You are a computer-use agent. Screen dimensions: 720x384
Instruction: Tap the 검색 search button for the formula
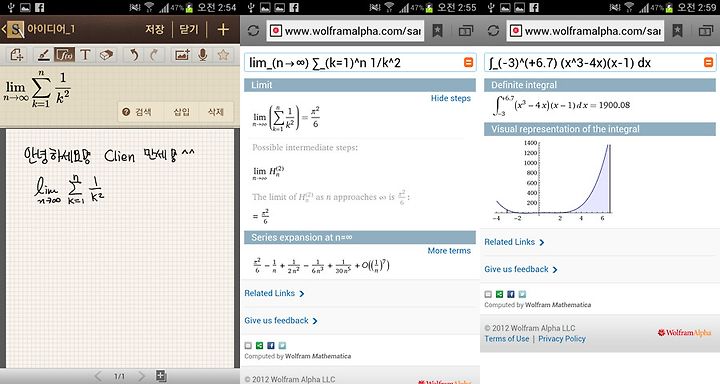pyautogui.click(x=137, y=112)
